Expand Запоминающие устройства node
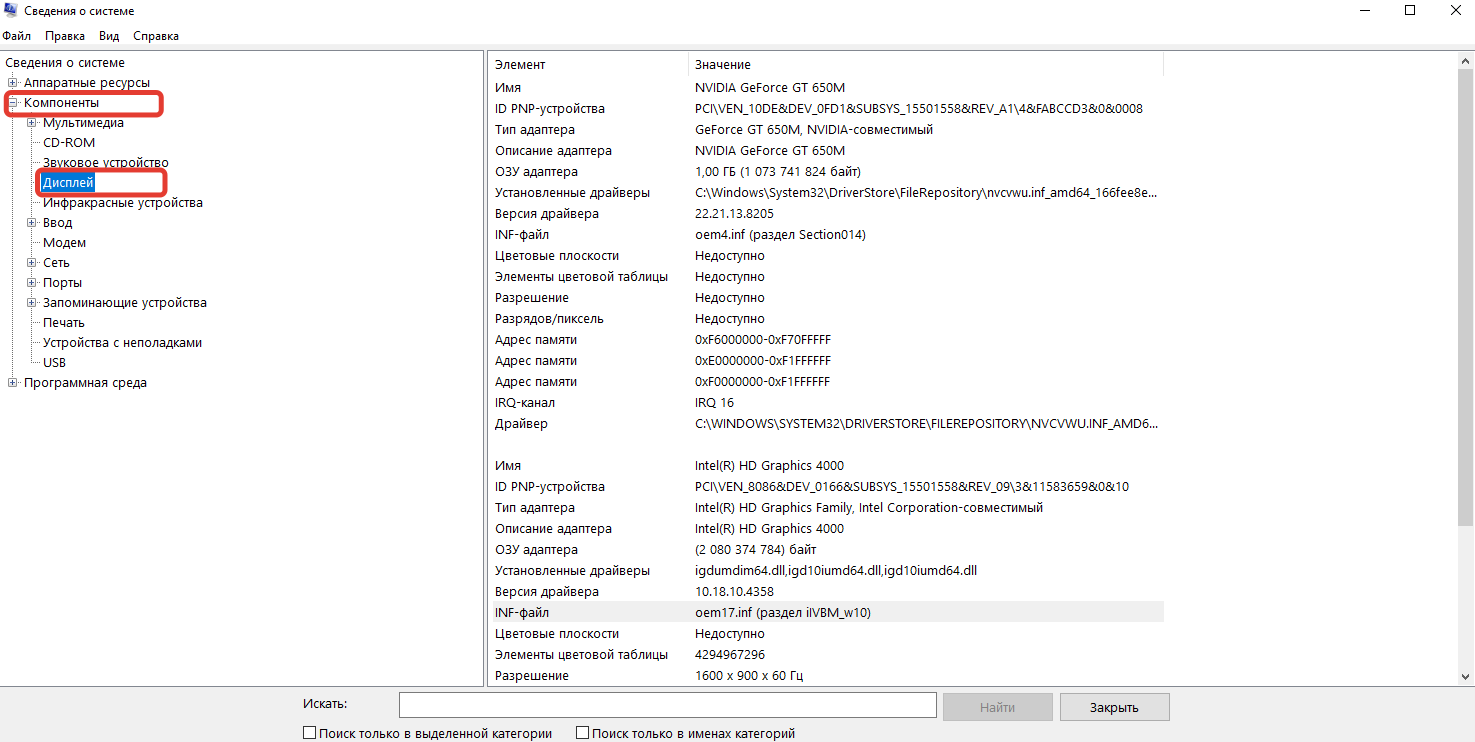The height and width of the screenshot is (742, 1475). pos(32,303)
